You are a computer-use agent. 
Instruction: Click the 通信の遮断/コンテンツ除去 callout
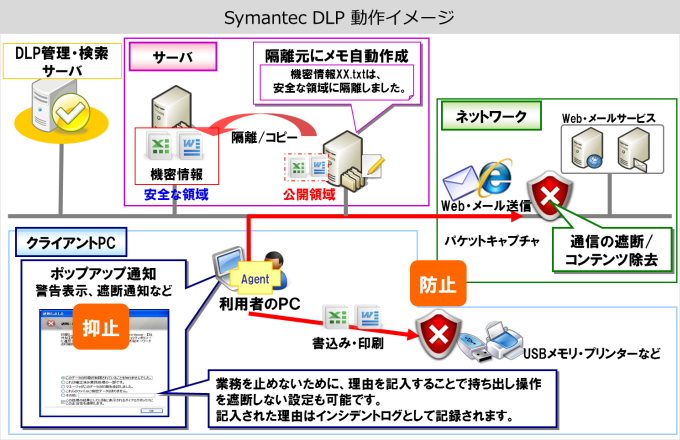tap(612, 251)
